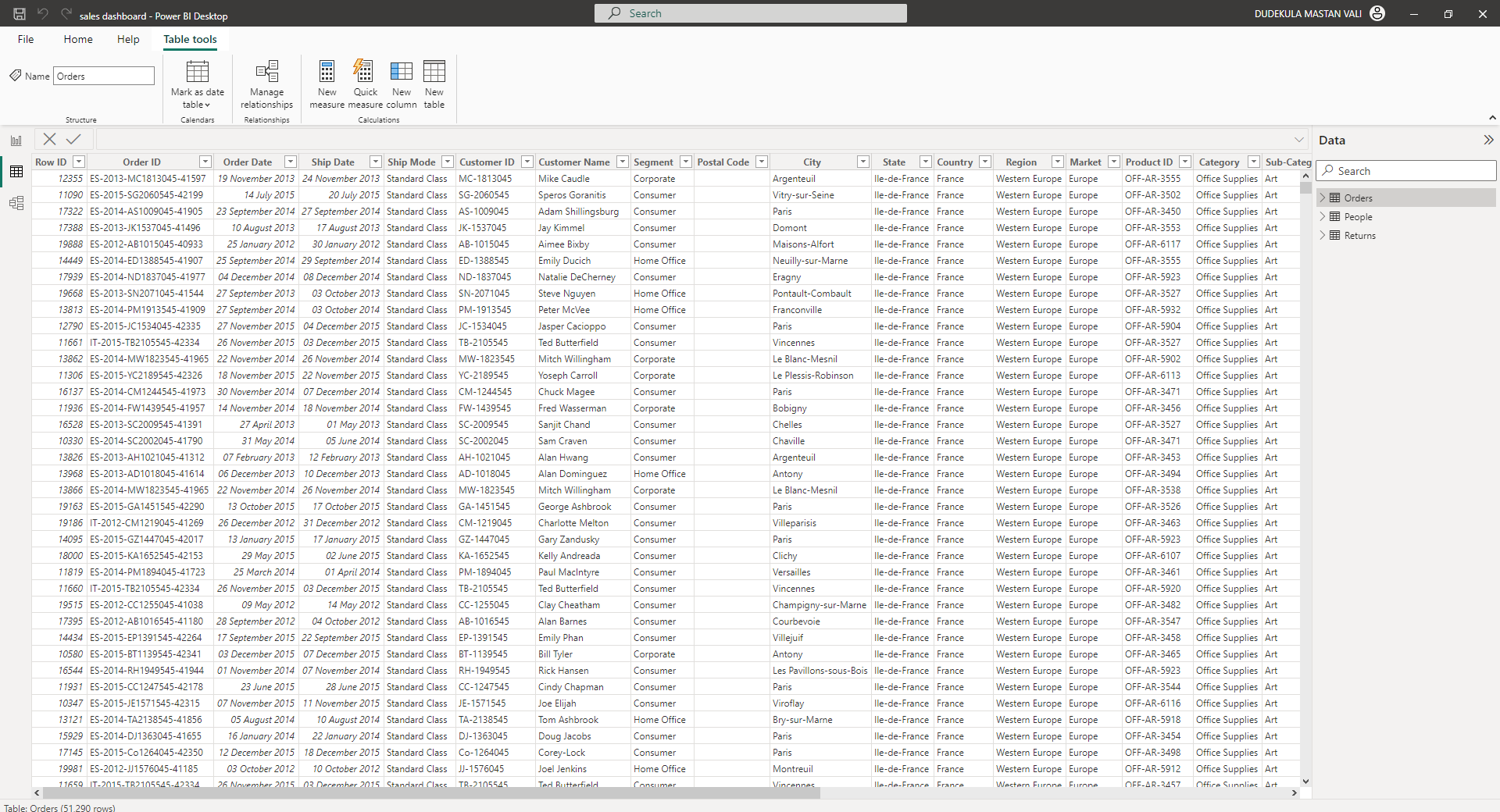Expand the Returns table in Data pane

[1323, 235]
